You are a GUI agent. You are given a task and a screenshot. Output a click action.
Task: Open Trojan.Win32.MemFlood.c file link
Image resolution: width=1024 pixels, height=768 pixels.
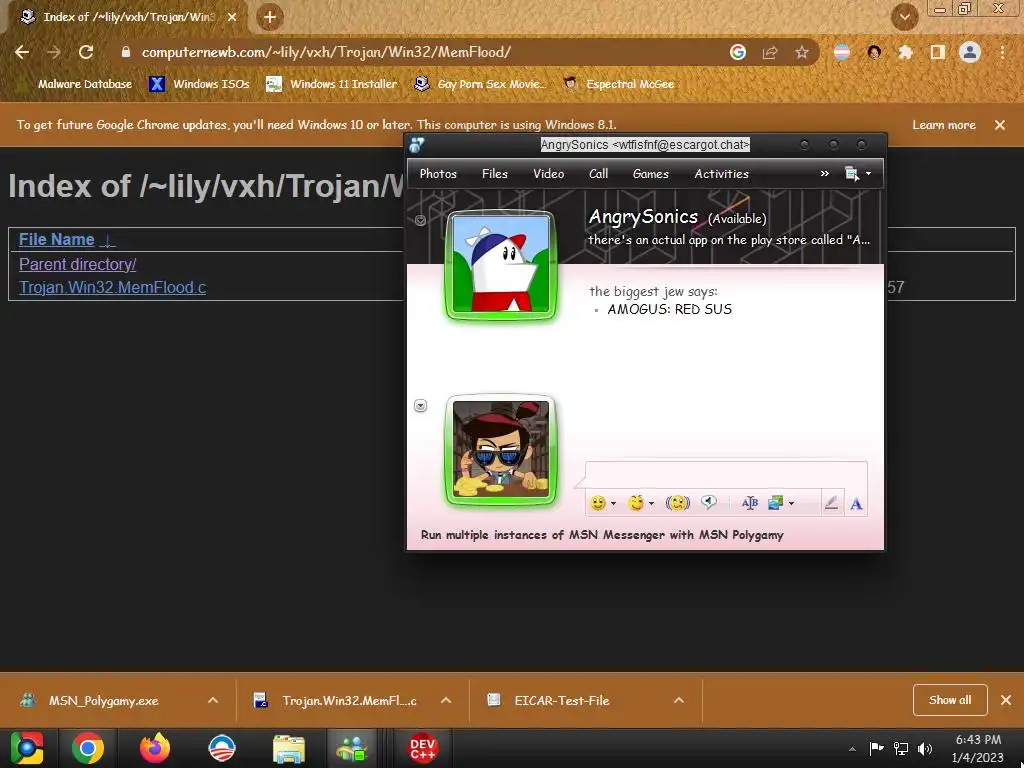pos(112,287)
